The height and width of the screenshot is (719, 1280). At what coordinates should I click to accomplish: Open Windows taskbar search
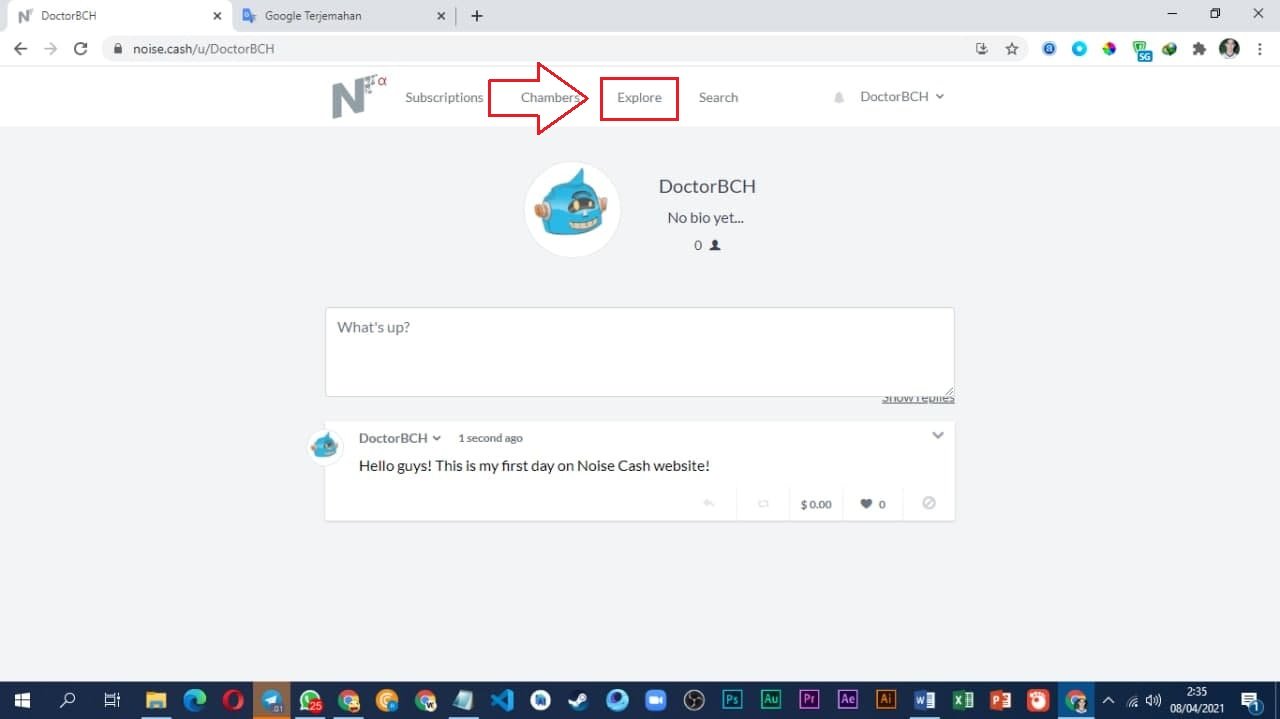[x=67, y=700]
